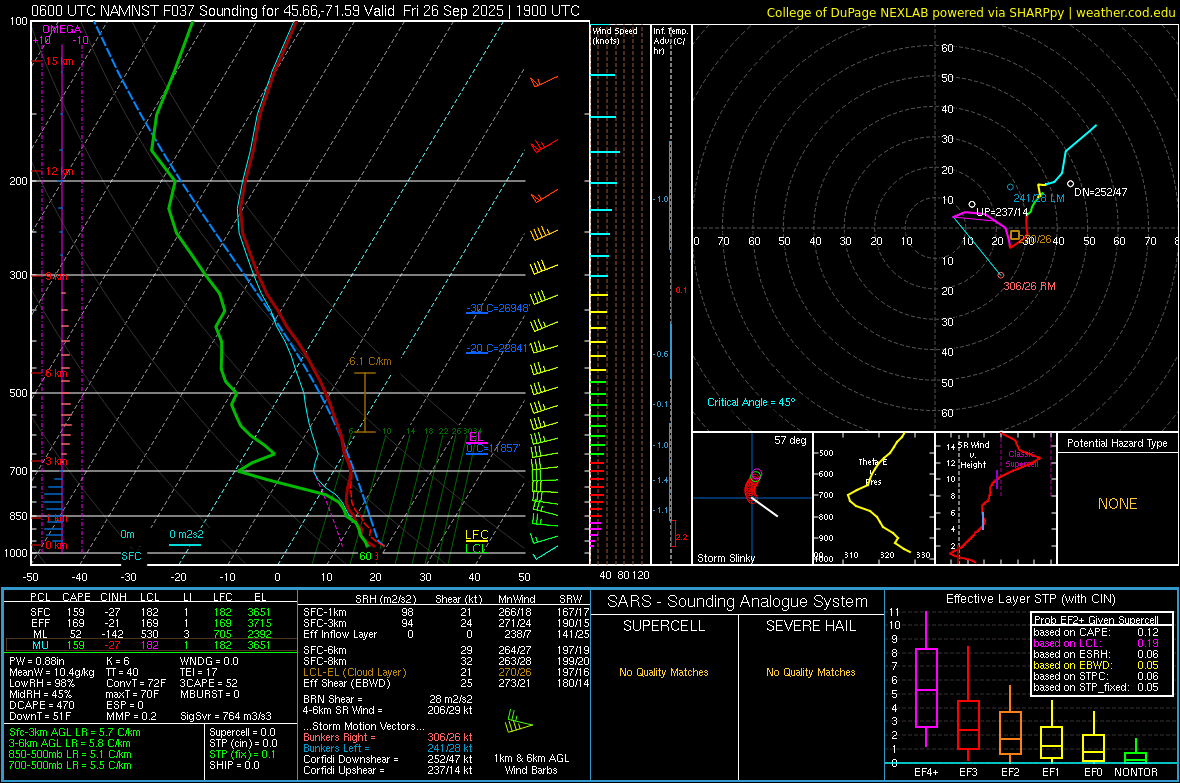Select the SFC-1km kinematics row
1180x783 pixels.
click(x=446, y=612)
